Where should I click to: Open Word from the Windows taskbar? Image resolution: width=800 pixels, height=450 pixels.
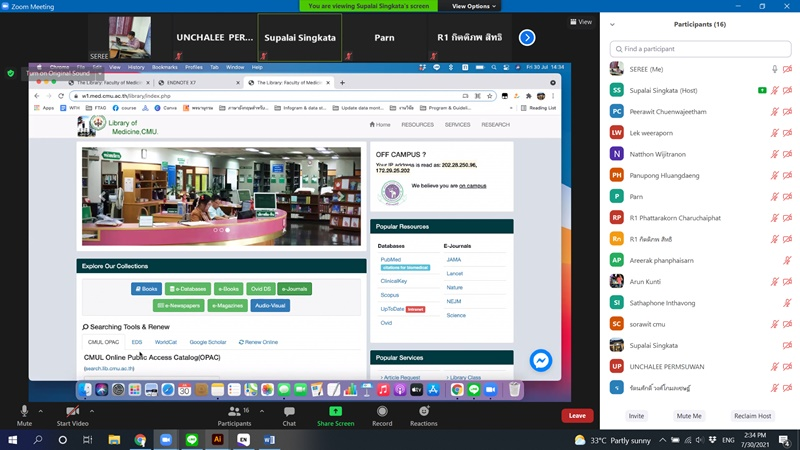point(269,439)
